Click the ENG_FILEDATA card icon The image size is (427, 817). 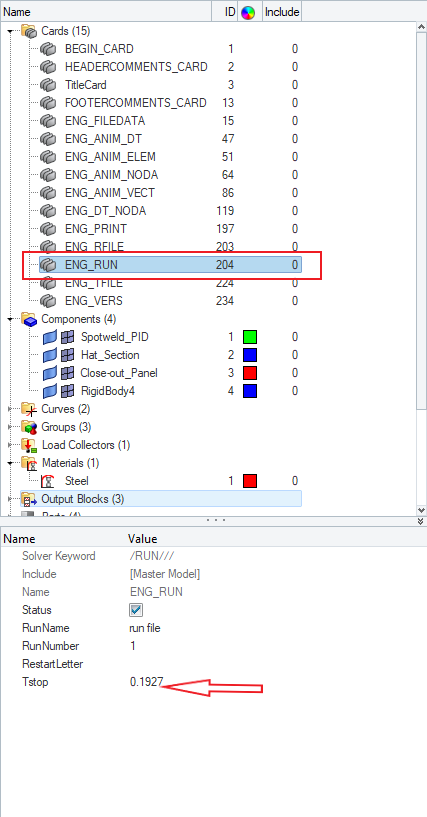pos(48,121)
